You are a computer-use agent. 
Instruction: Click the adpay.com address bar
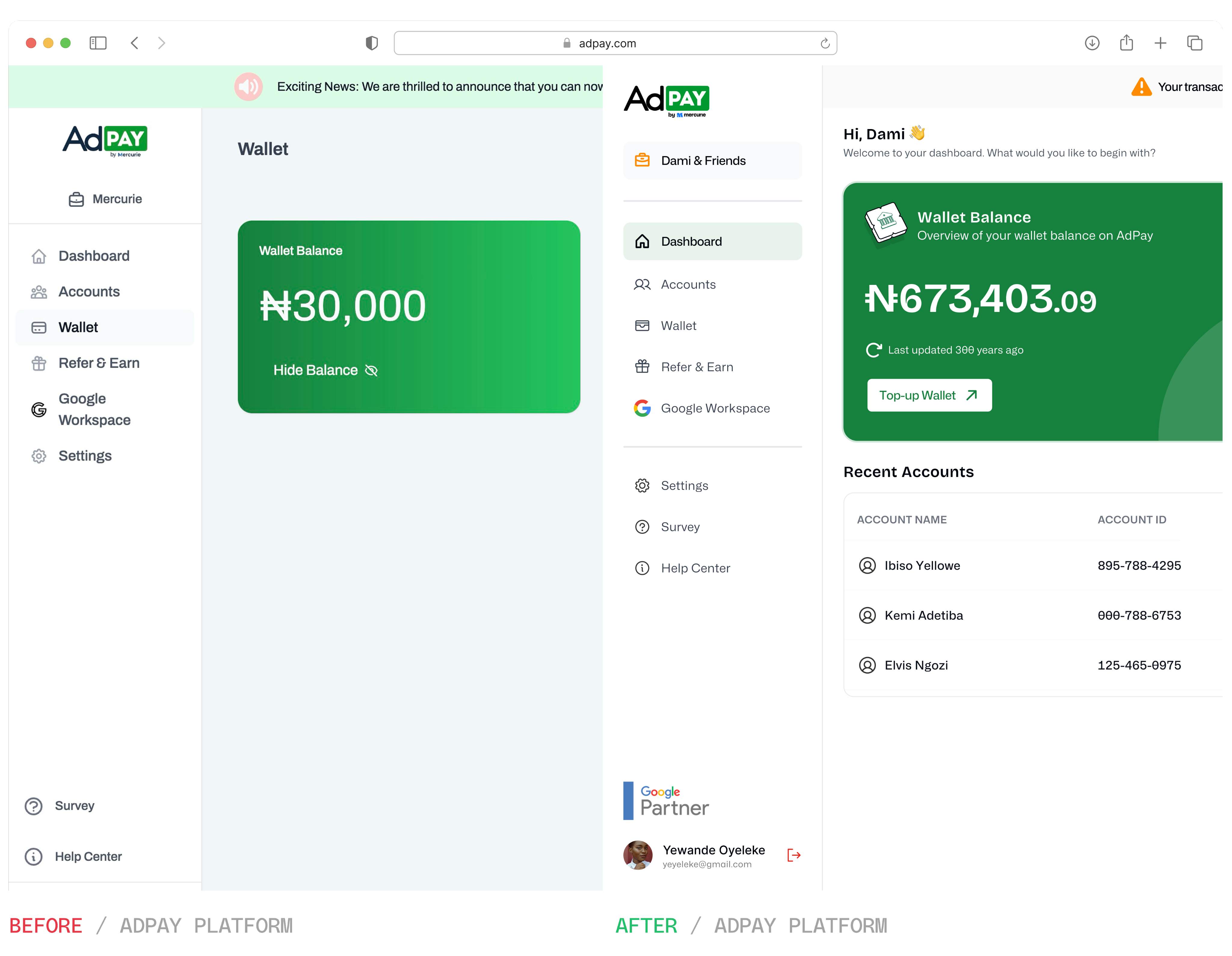pyautogui.click(x=615, y=43)
